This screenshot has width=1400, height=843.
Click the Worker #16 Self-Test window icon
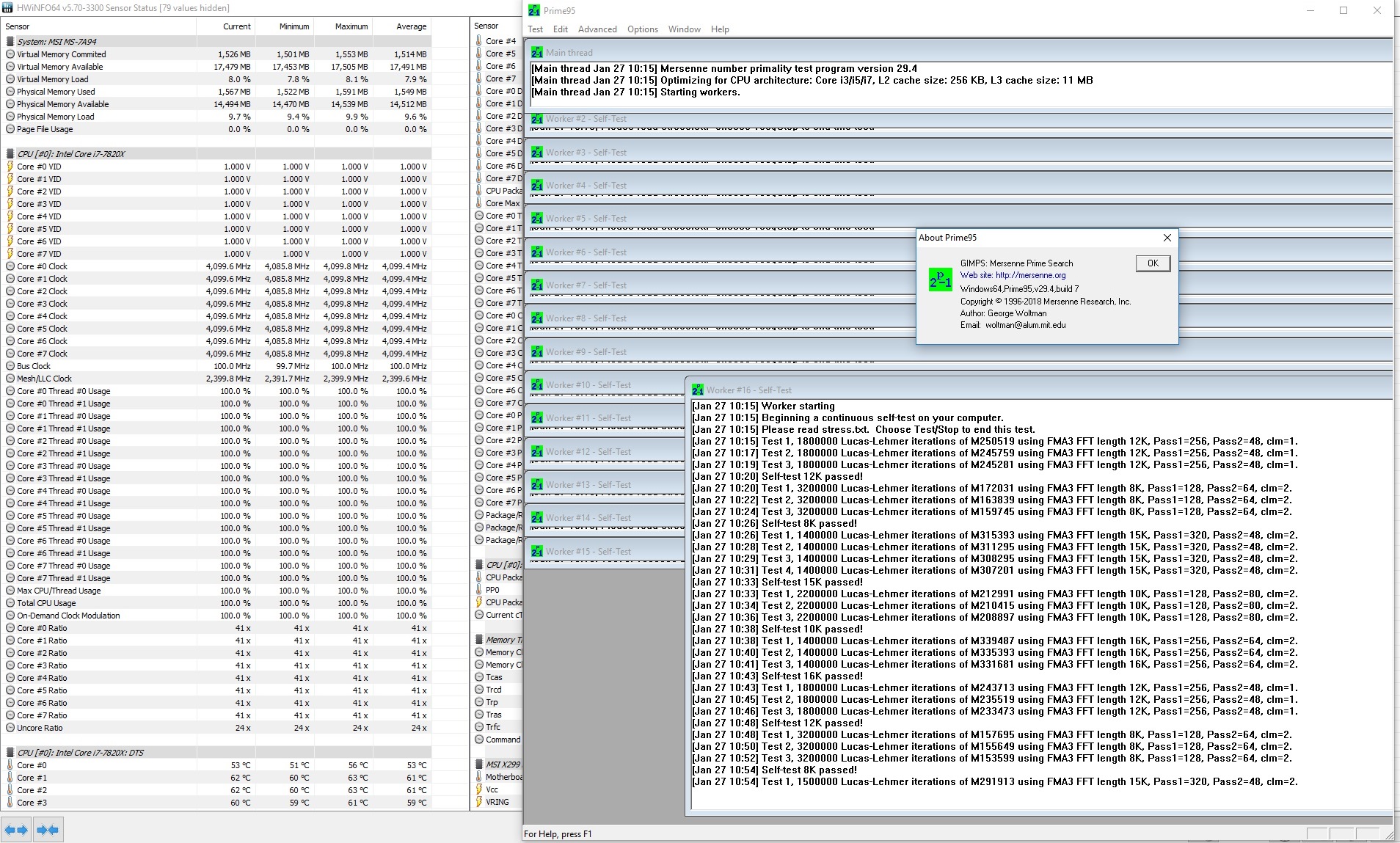click(698, 390)
